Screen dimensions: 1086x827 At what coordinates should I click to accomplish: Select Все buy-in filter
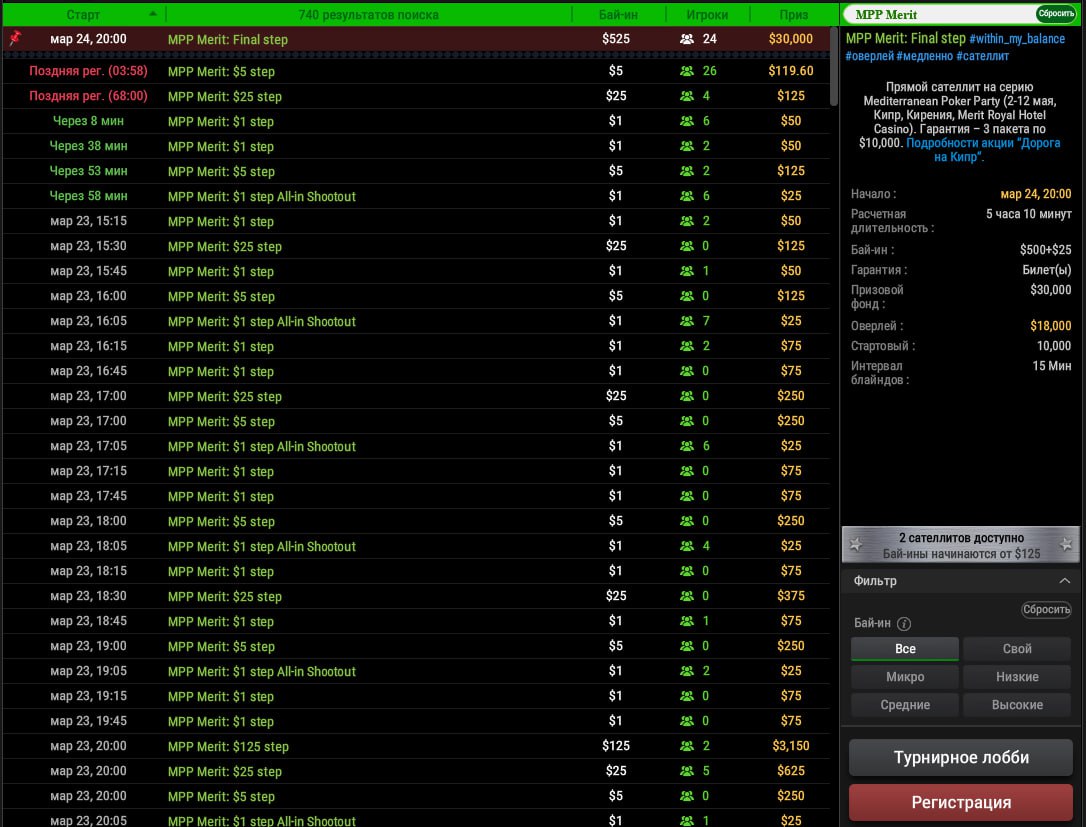(x=905, y=649)
